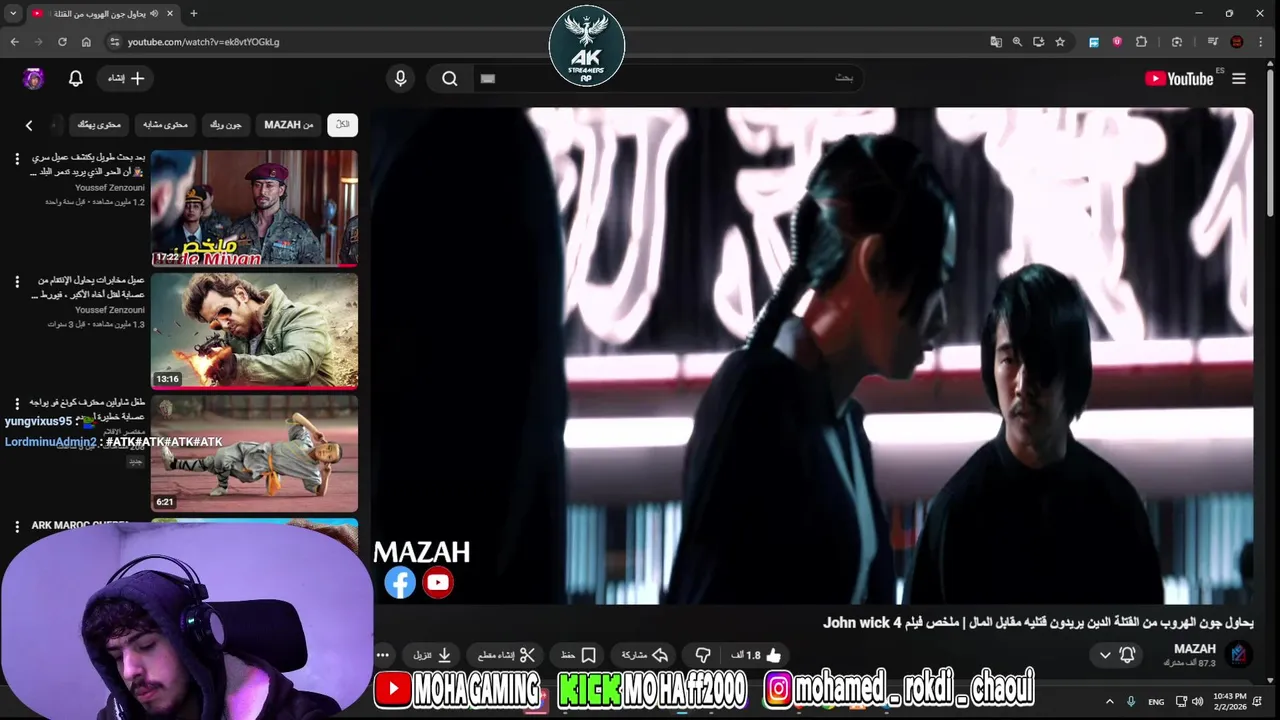Open Youssef Zenzouni channel under 17:22 video
1280x720 pixels.
click(110, 187)
